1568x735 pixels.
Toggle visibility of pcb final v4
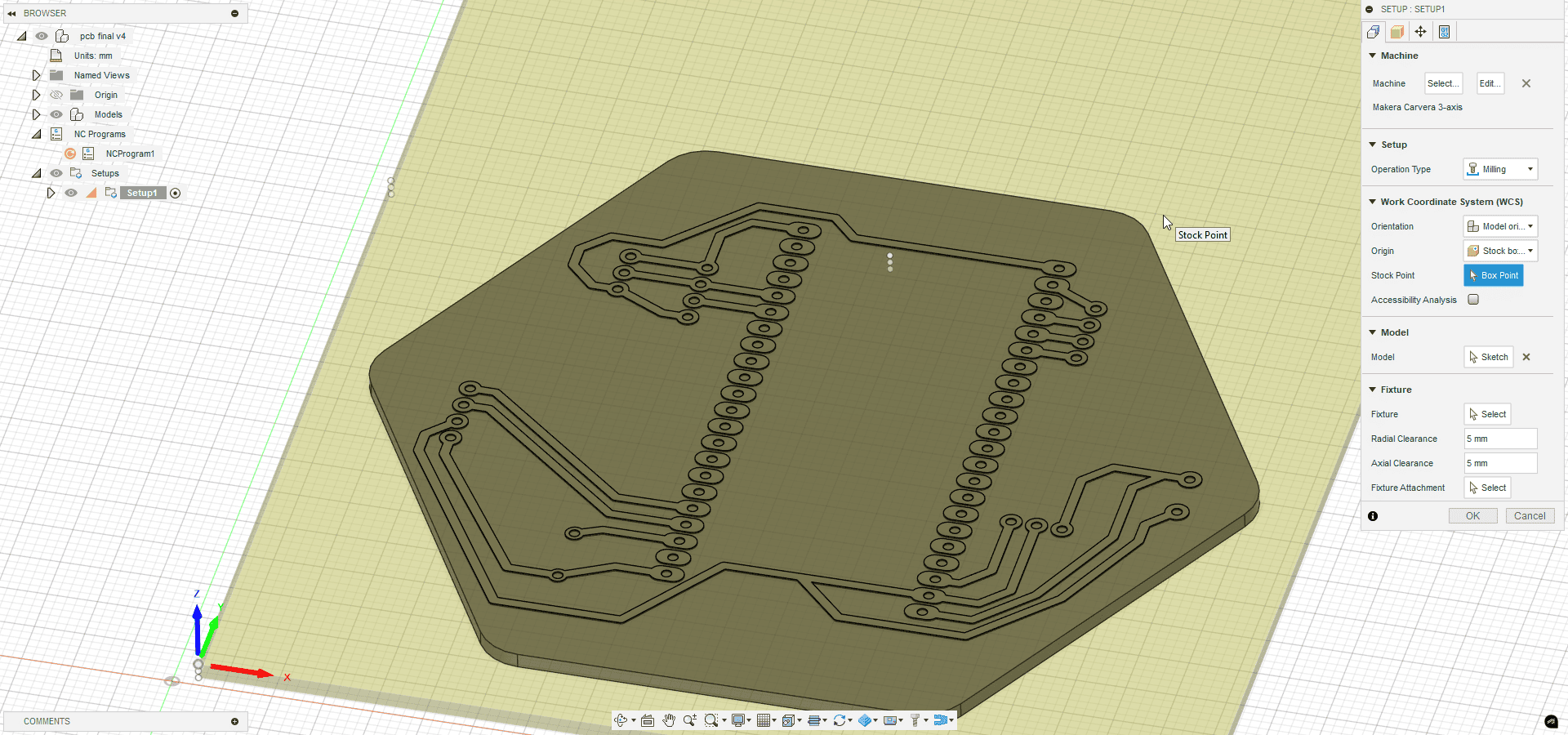coord(41,36)
